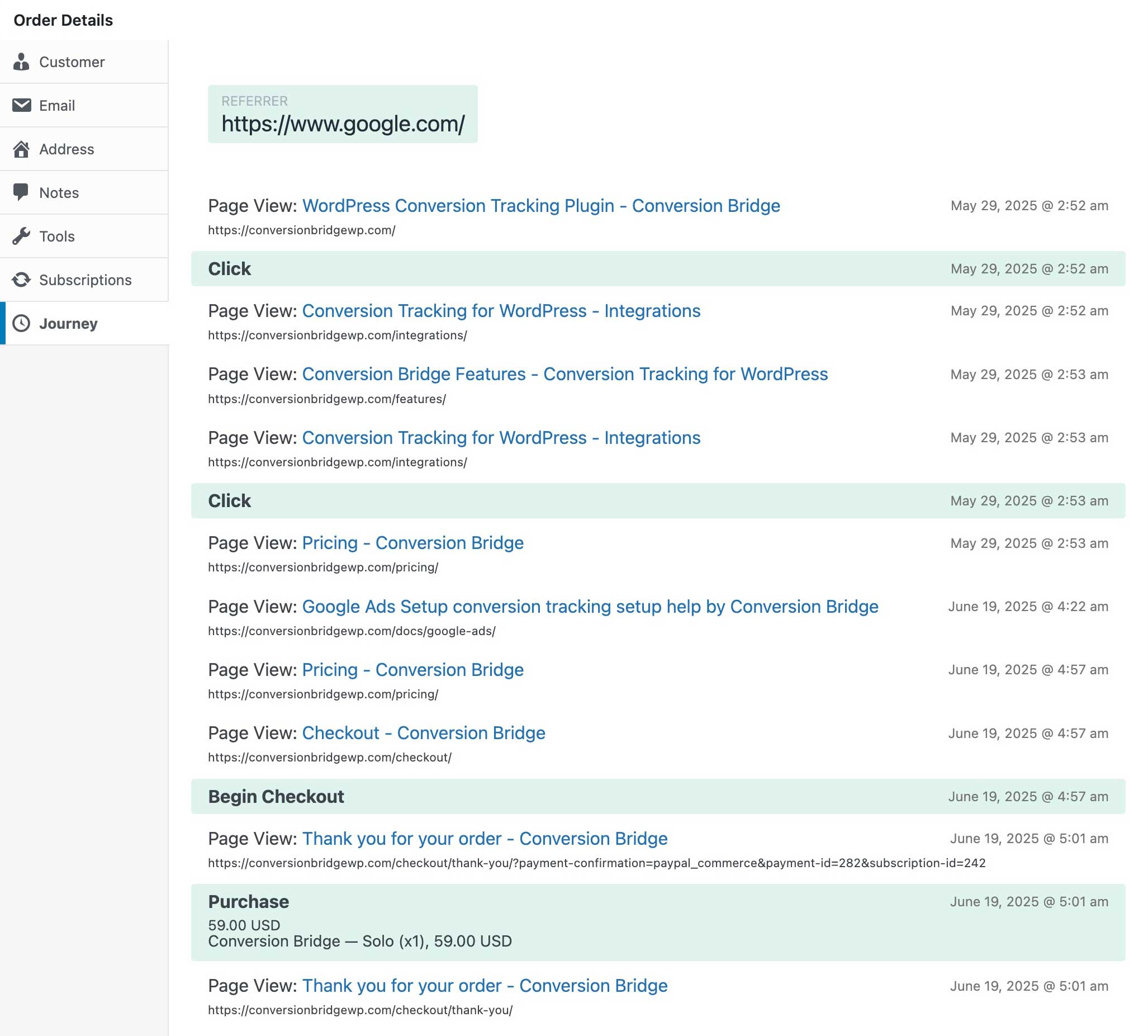Open the Pricing link from June 19

click(412, 669)
